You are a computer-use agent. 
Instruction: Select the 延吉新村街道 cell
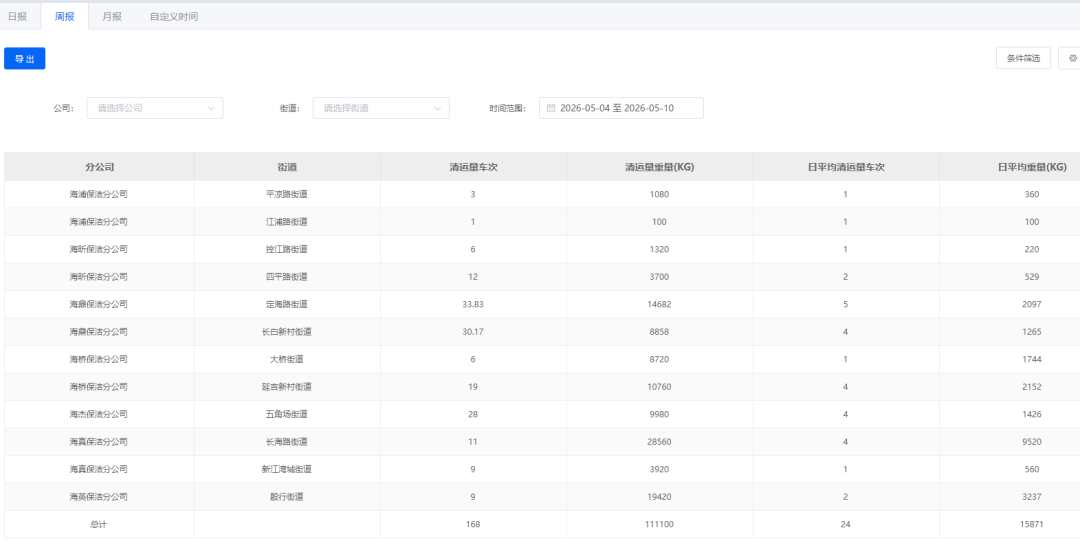pyautogui.click(x=288, y=387)
